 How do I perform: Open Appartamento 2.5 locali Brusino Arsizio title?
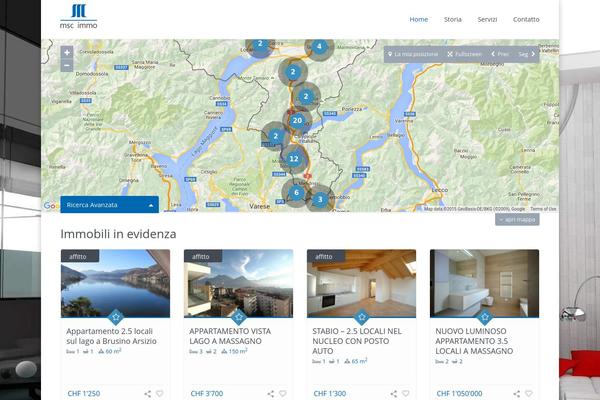(x=111, y=336)
